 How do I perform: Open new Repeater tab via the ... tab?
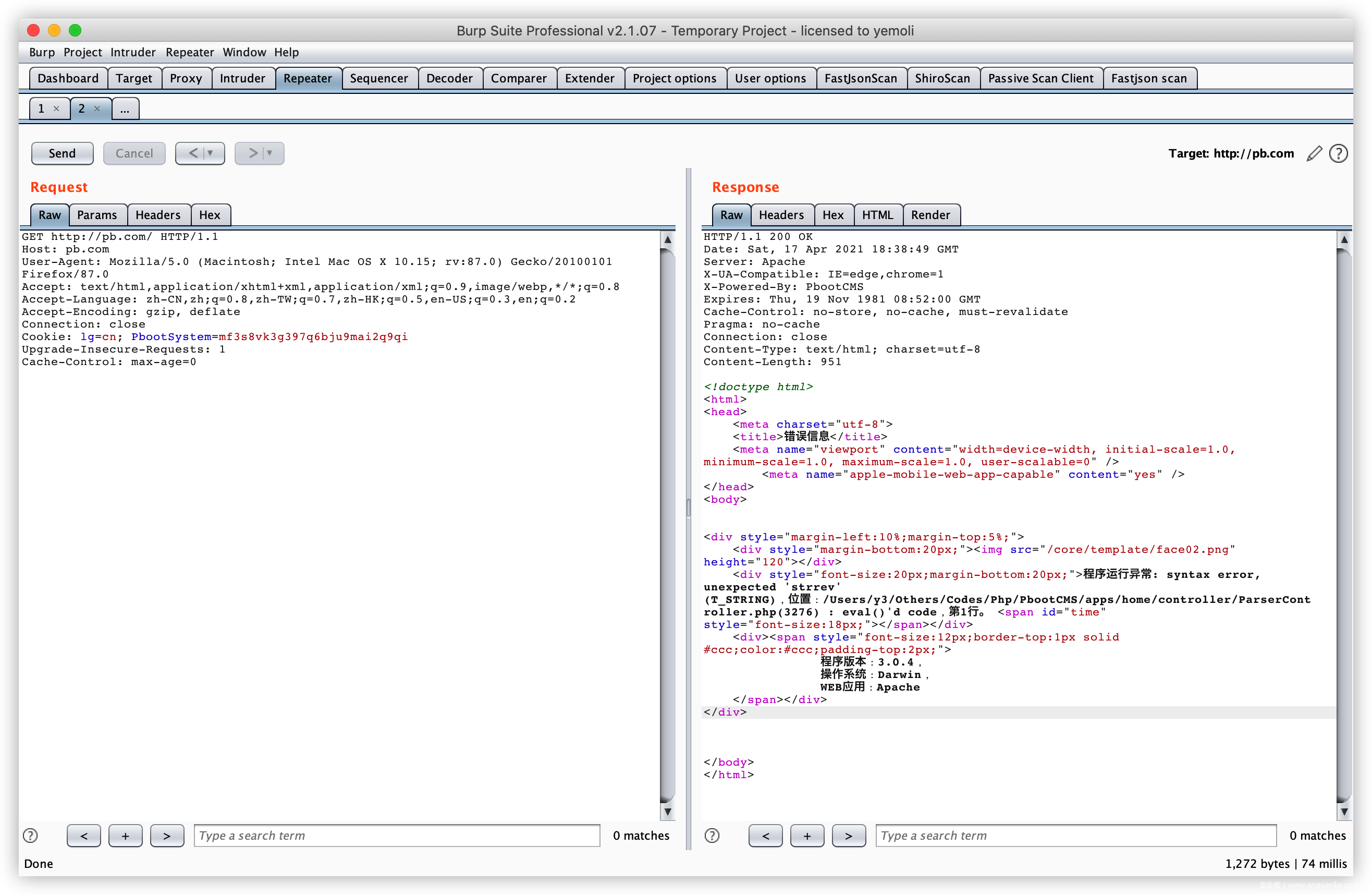point(125,108)
